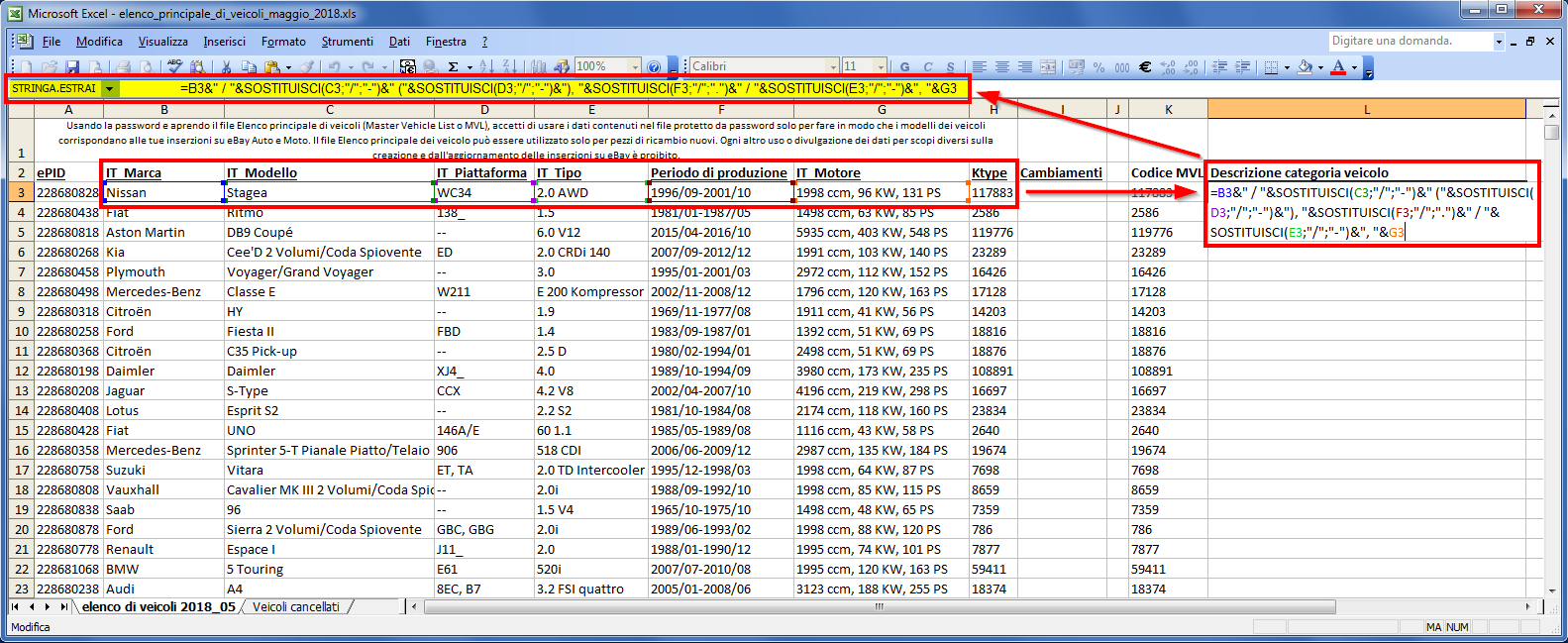The height and width of the screenshot is (643, 1568).
Task: Click the Paste clipboard icon
Action: pos(271,66)
